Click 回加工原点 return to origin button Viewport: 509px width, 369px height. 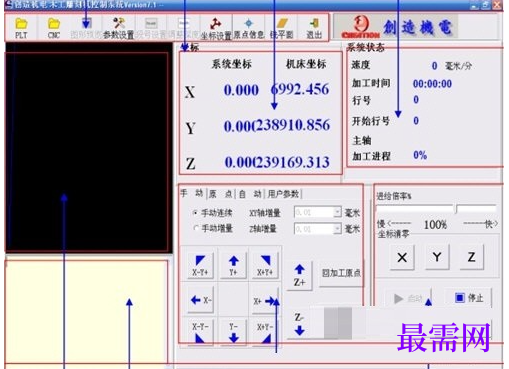pyautogui.click(x=341, y=273)
